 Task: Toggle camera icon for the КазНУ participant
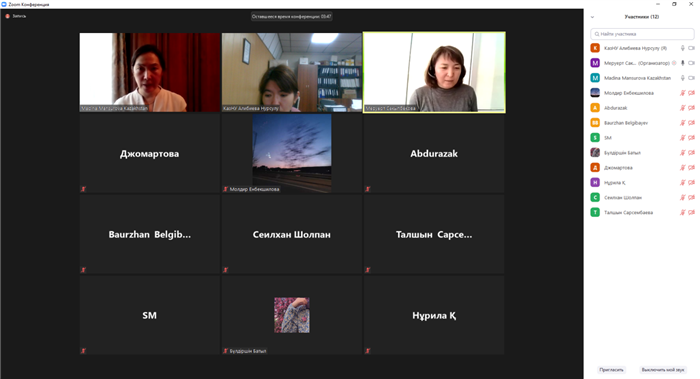coord(691,48)
